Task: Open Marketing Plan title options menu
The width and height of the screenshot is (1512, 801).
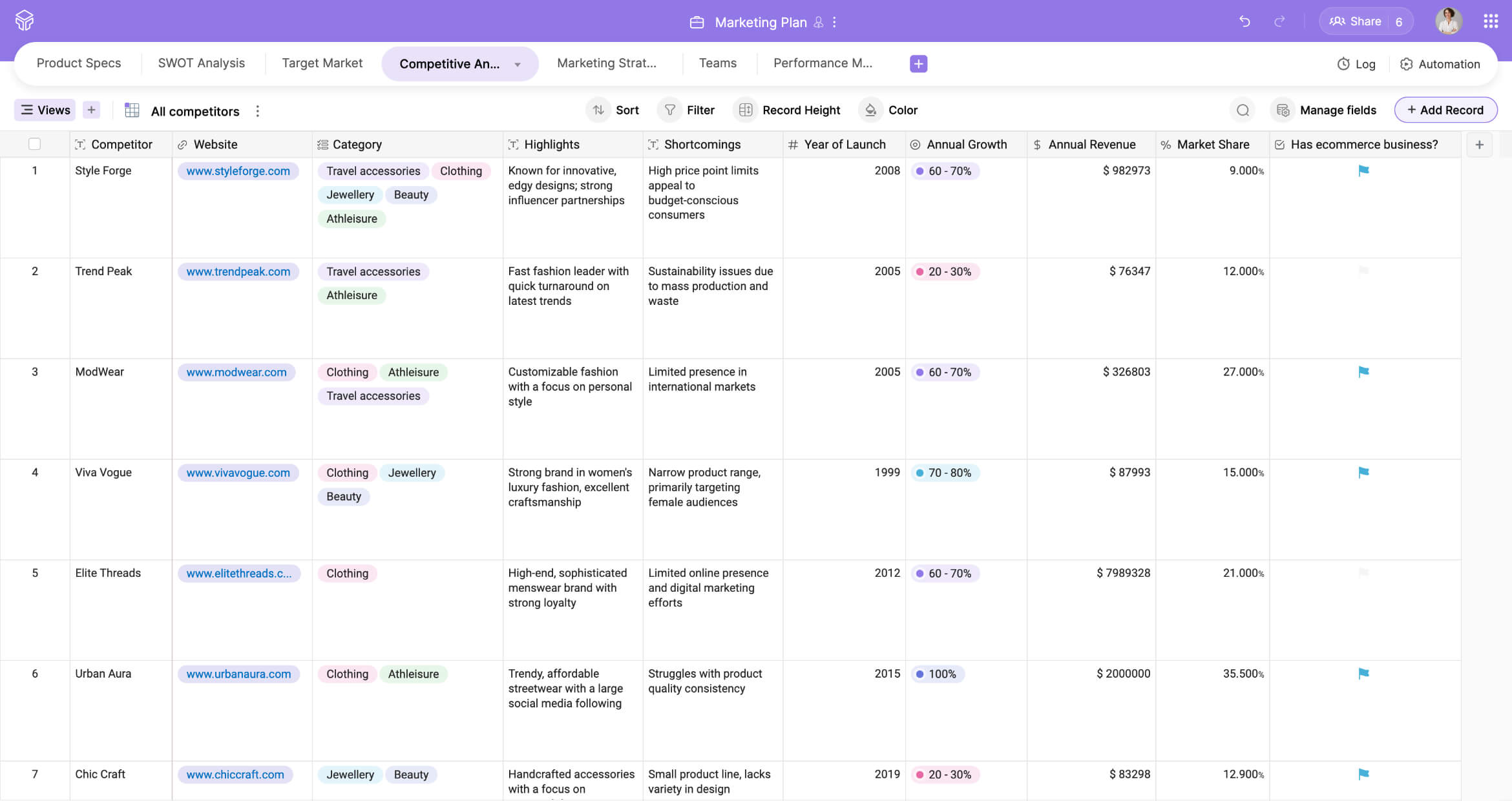Action: (835, 22)
